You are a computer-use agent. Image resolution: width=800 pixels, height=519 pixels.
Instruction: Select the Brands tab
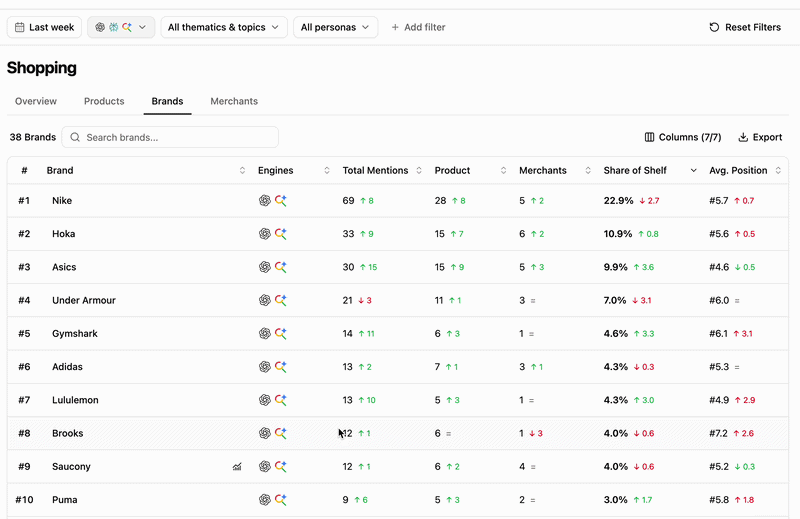point(167,101)
